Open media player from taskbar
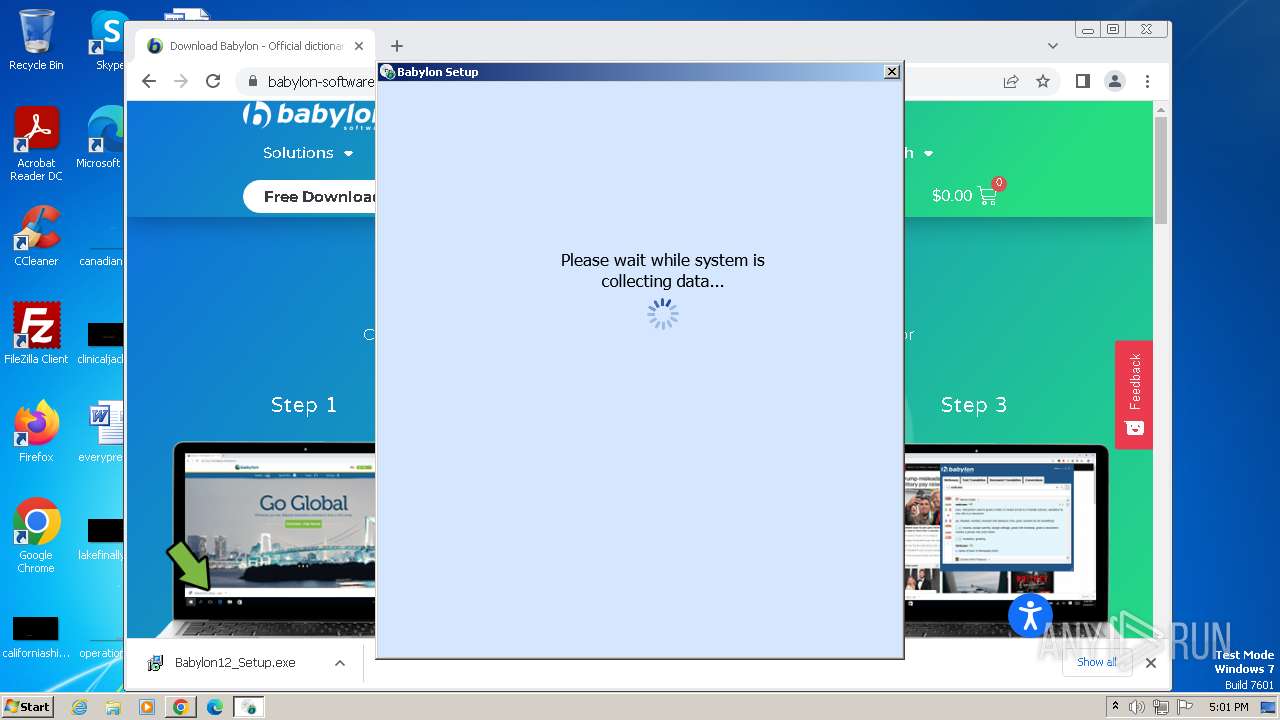The image size is (1280, 720). tap(147, 707)
